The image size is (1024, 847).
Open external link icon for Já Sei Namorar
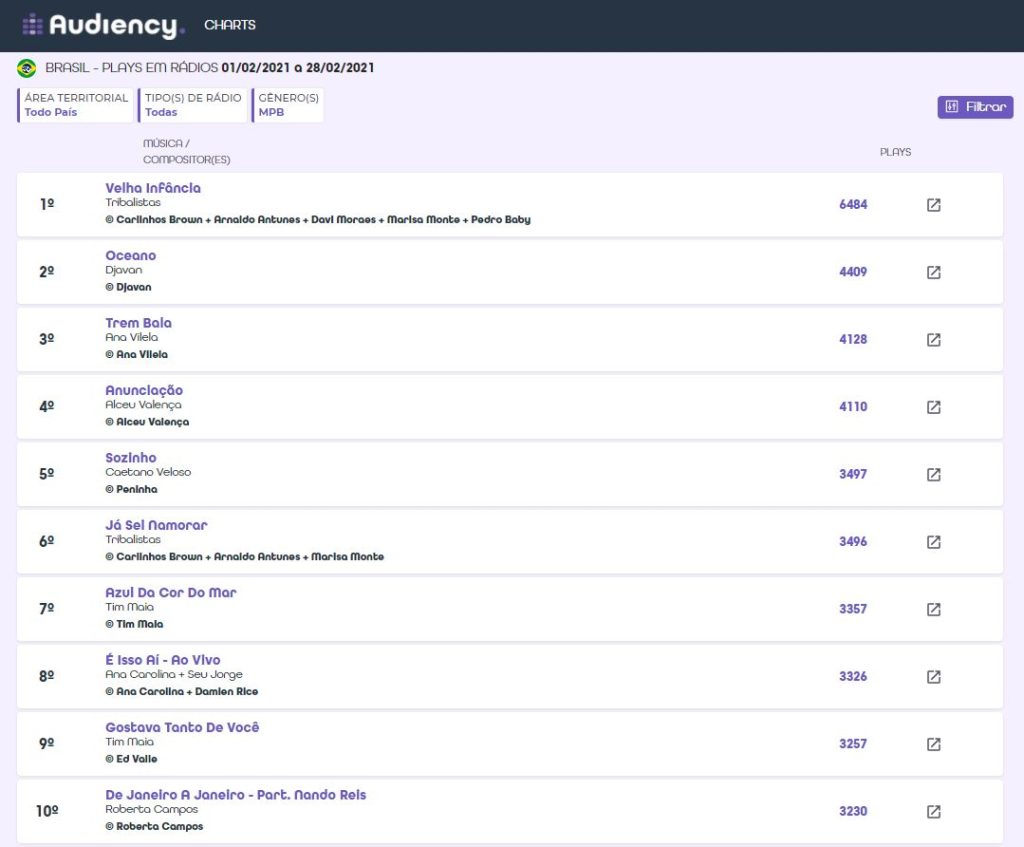933,542
